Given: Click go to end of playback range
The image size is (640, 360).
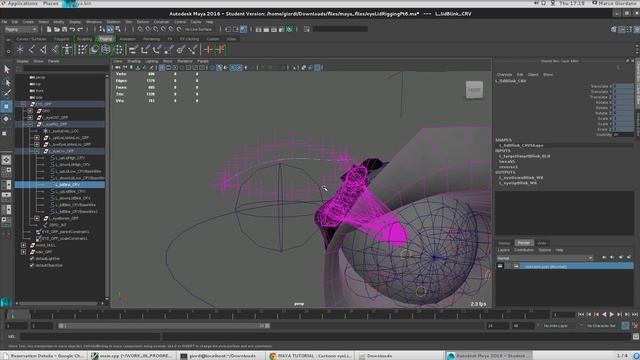Looking at the screenshot, I should point(635,314).
